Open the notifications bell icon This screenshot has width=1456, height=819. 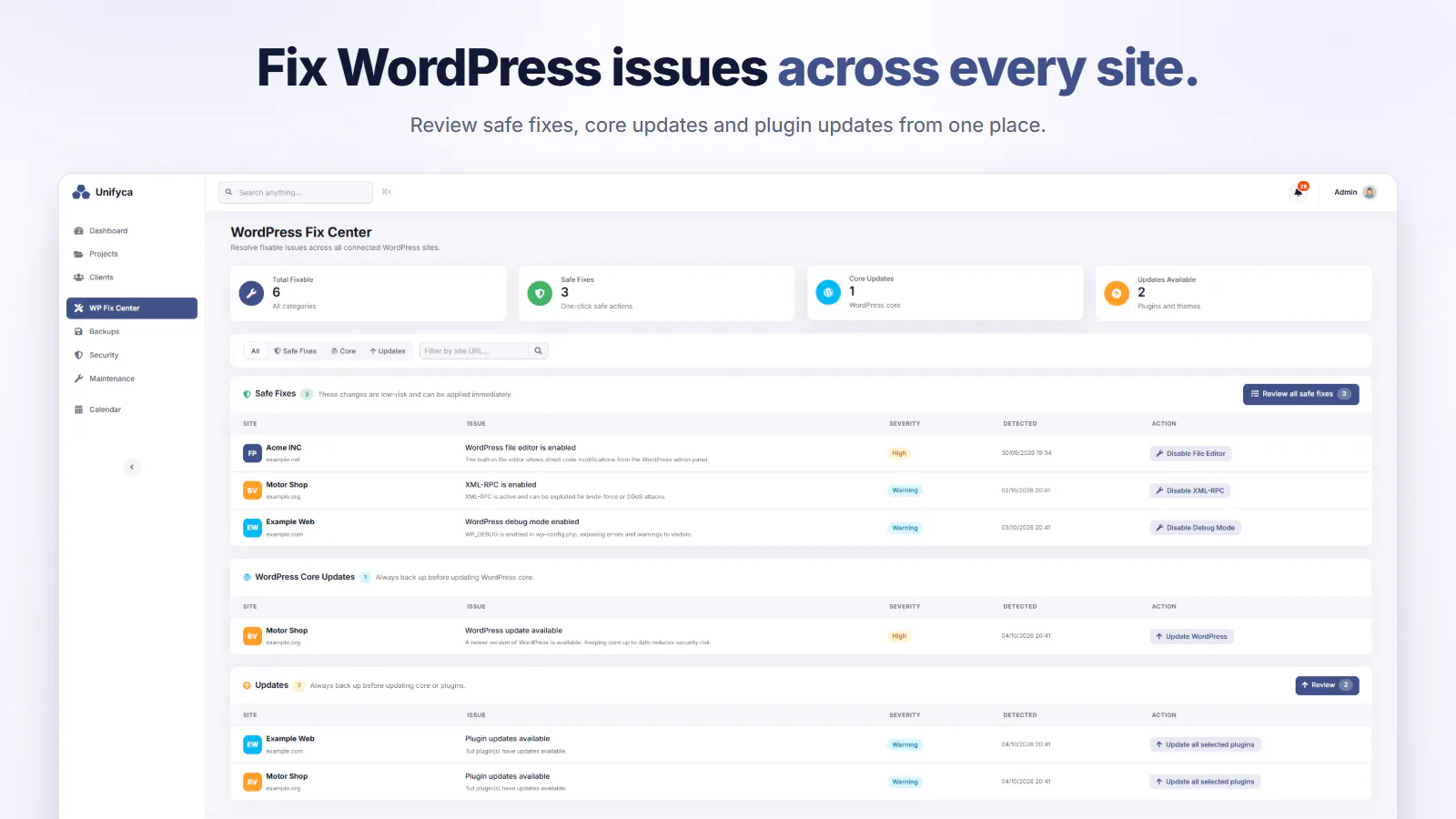1299,192
